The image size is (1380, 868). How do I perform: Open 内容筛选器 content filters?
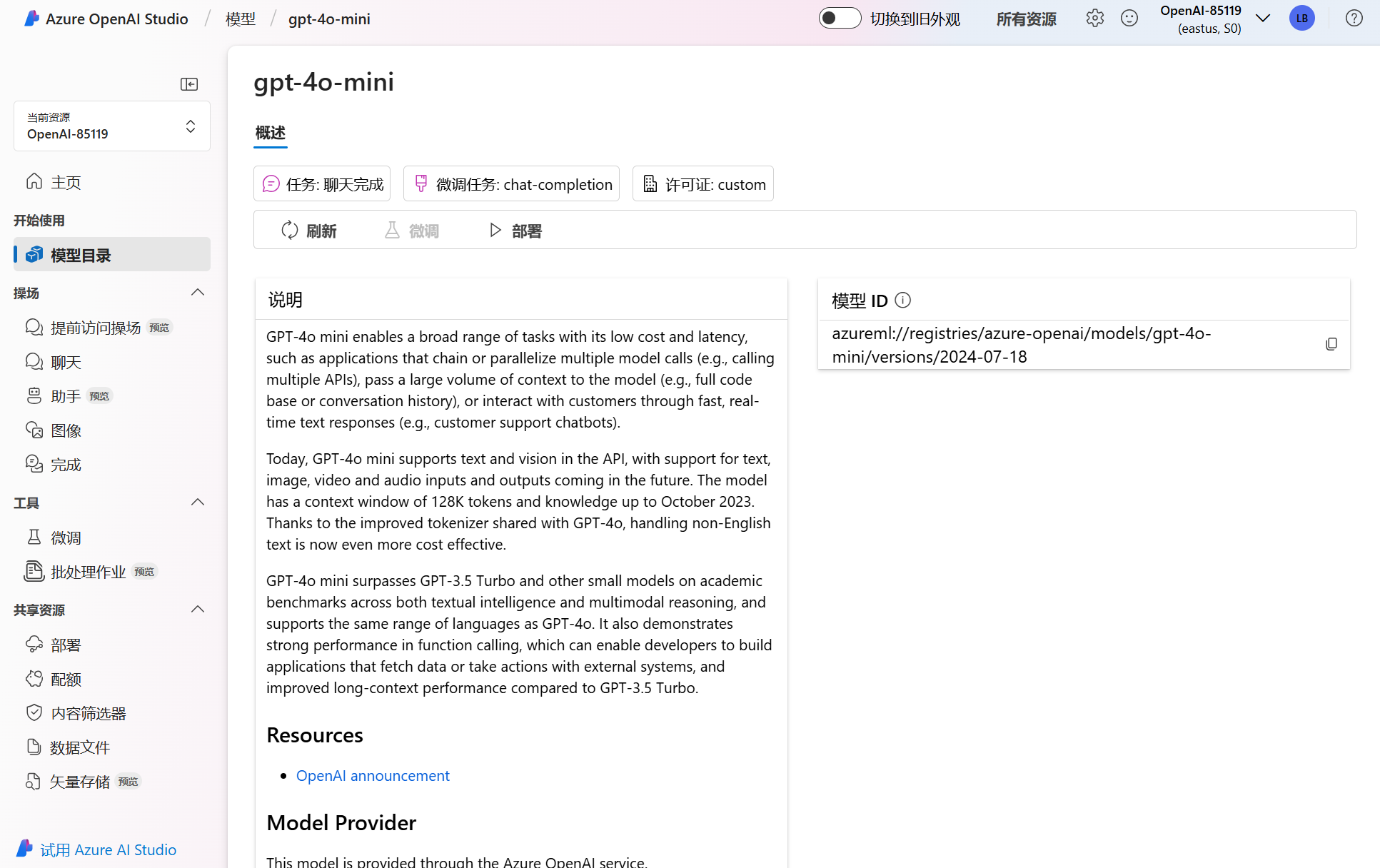(x=112, y=713)
